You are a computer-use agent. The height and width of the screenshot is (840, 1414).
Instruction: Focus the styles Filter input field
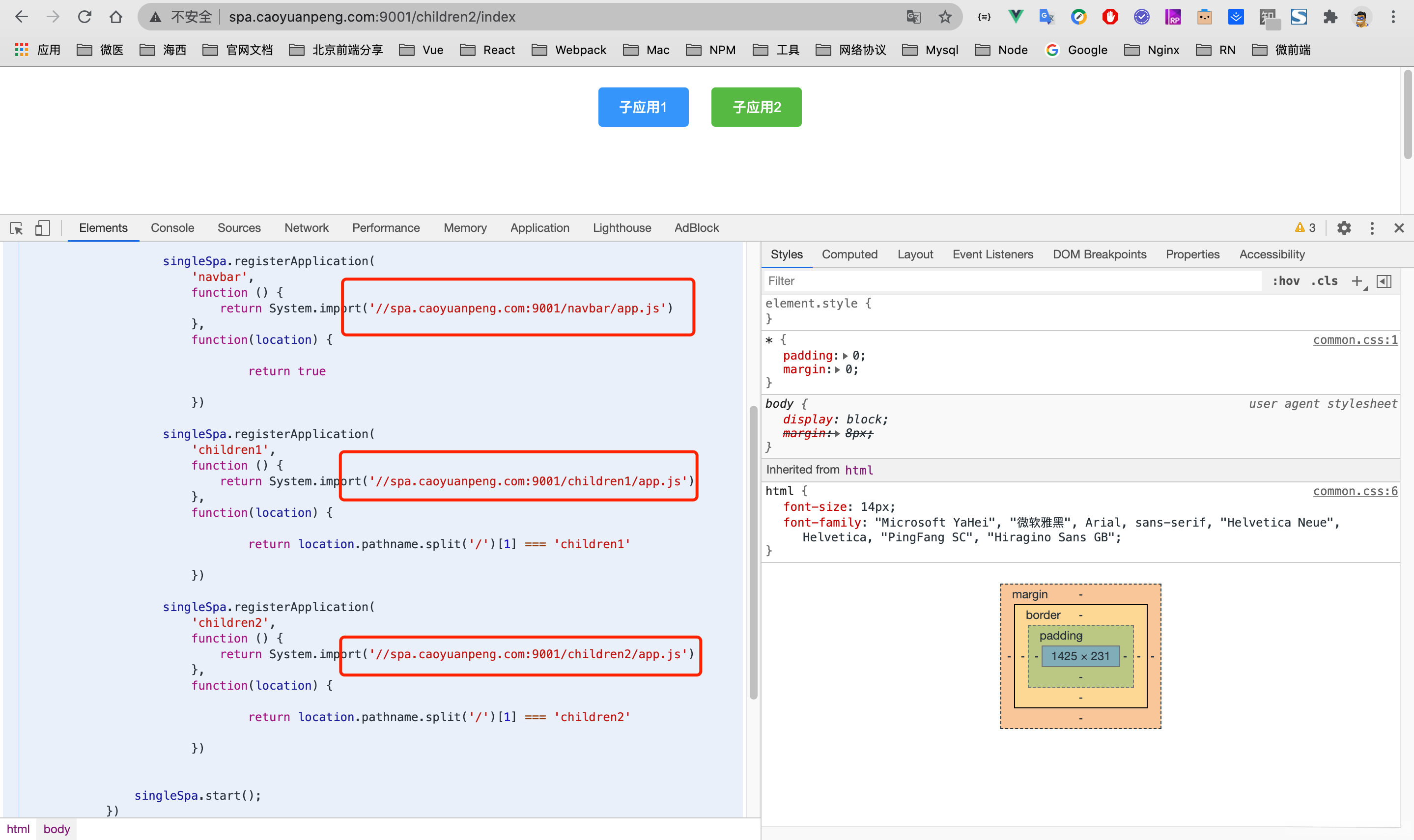click(1008, 281)
